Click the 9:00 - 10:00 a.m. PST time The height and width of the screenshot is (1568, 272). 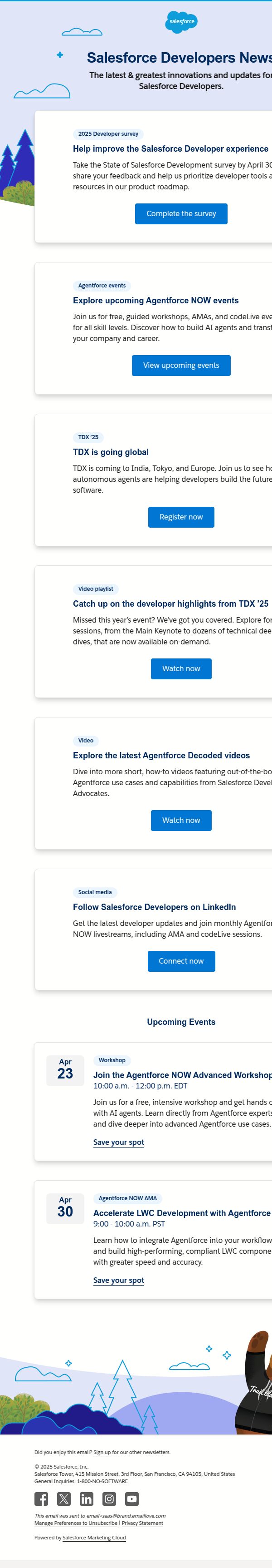click(129, 1223)
